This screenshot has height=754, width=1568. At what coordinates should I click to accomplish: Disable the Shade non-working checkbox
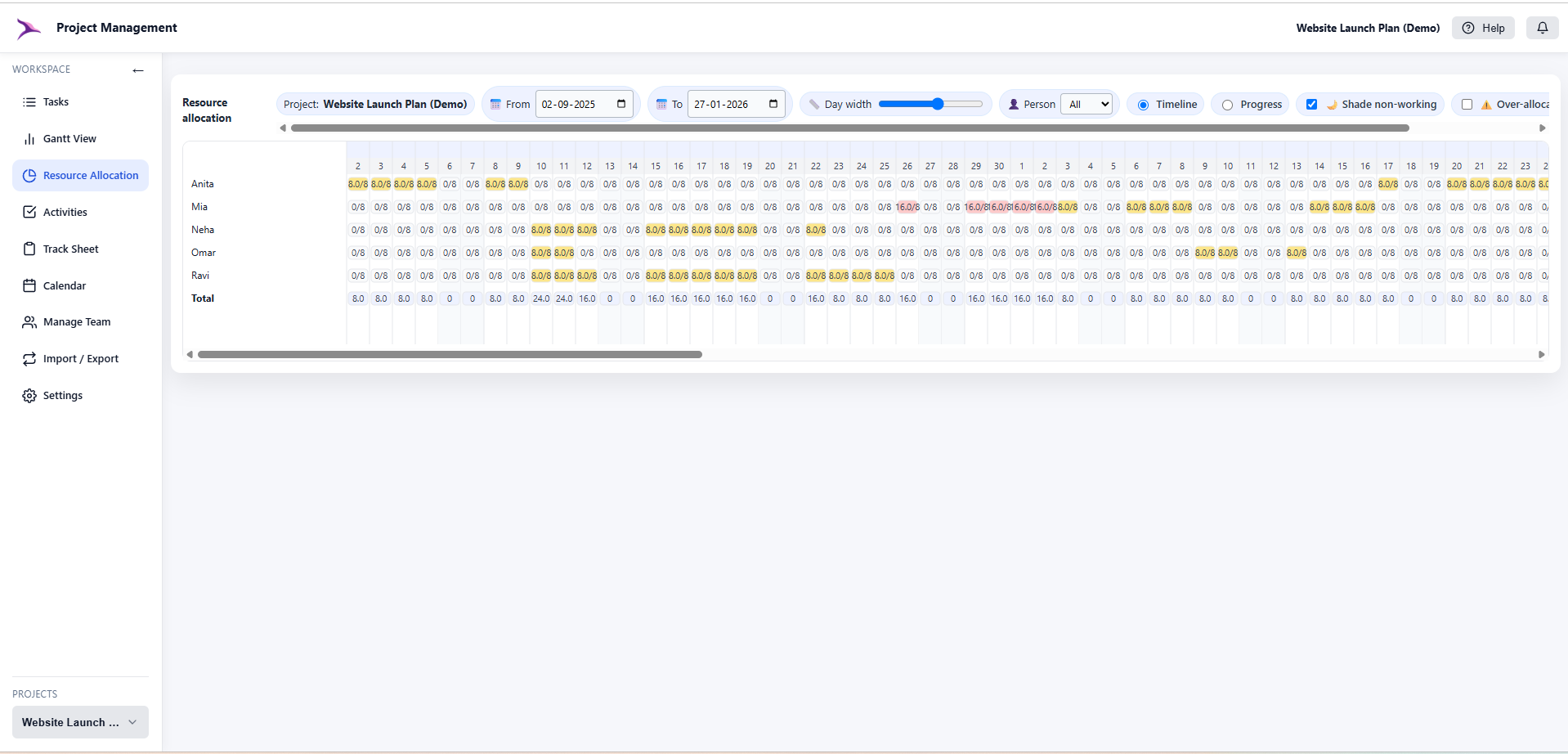1313,104
